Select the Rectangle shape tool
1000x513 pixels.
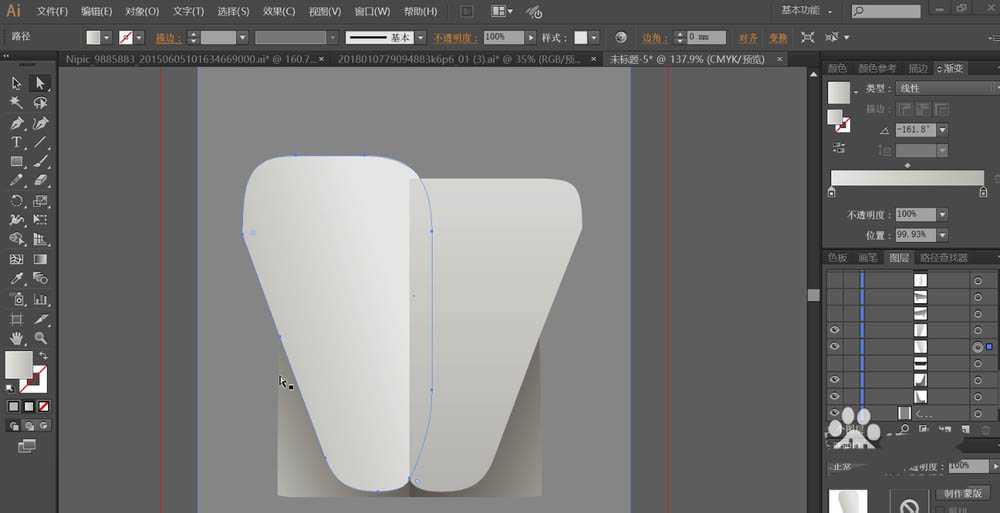(x=17, y=162)
